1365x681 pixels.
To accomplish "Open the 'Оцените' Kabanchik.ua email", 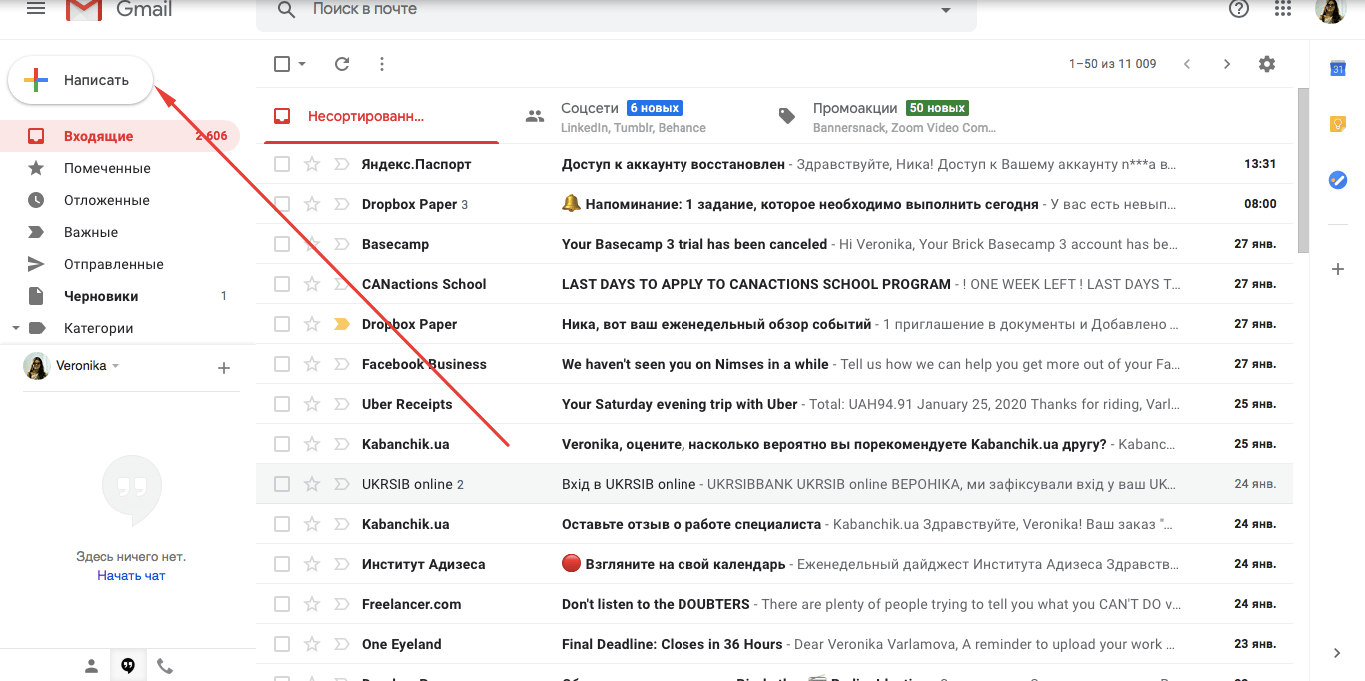I will [774, 444].
